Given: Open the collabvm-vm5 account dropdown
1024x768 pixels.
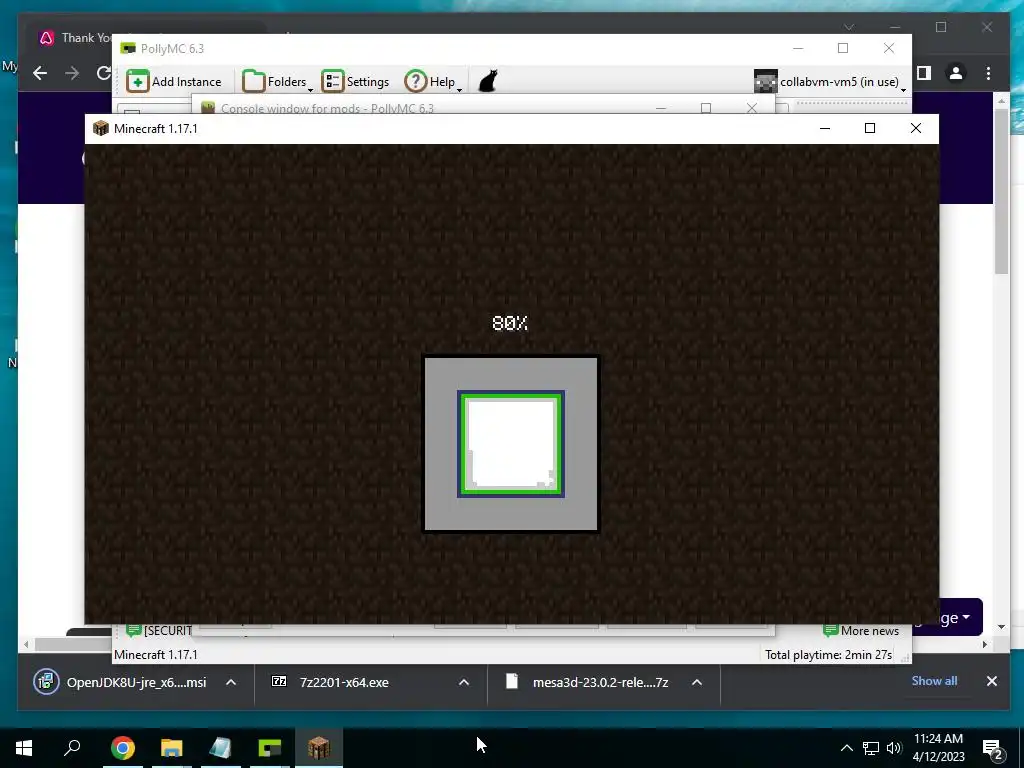Looking at the screenshot, I should tap(830, 82).
